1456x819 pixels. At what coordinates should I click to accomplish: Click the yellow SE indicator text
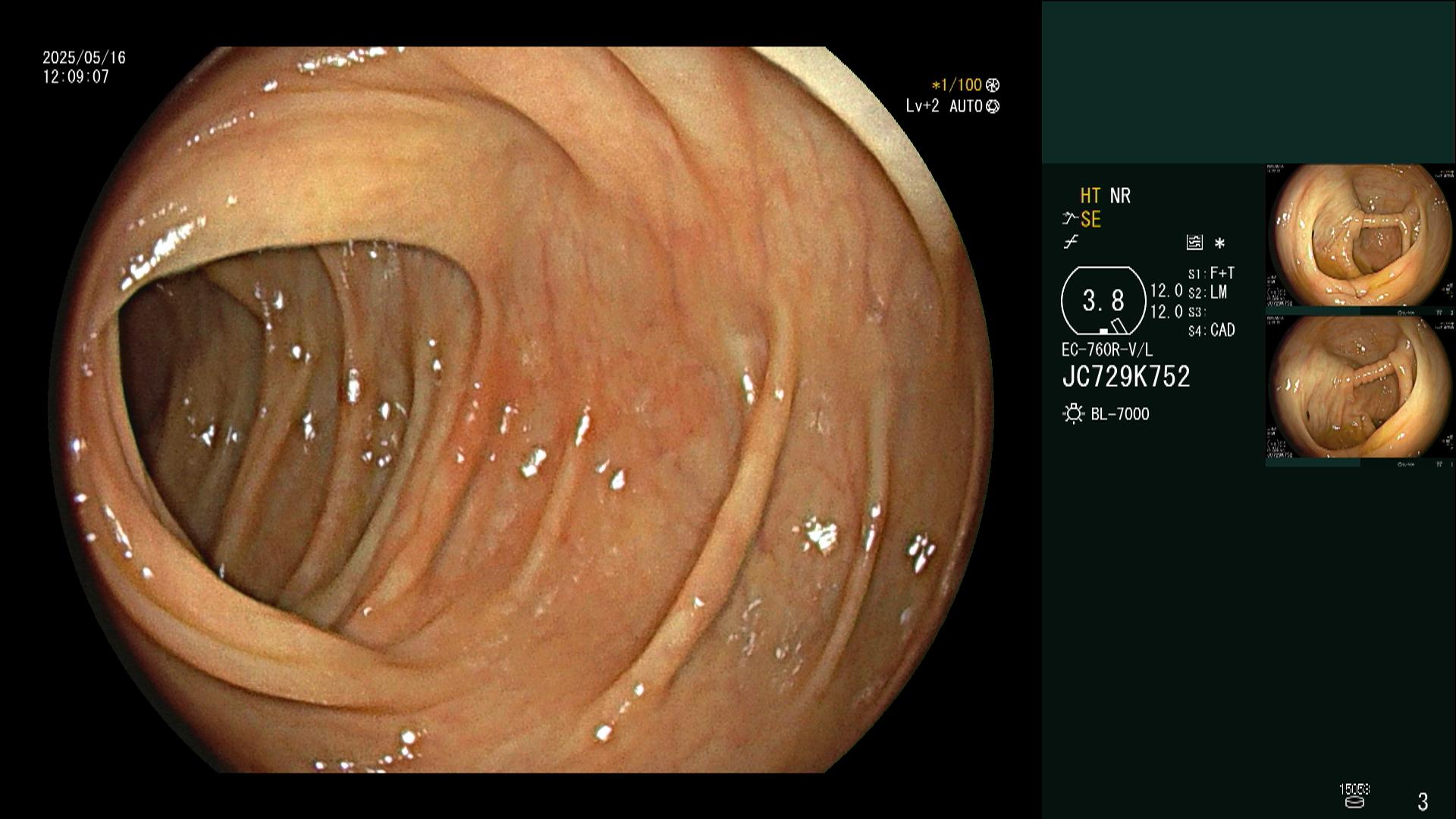(x=1090, y=220)
